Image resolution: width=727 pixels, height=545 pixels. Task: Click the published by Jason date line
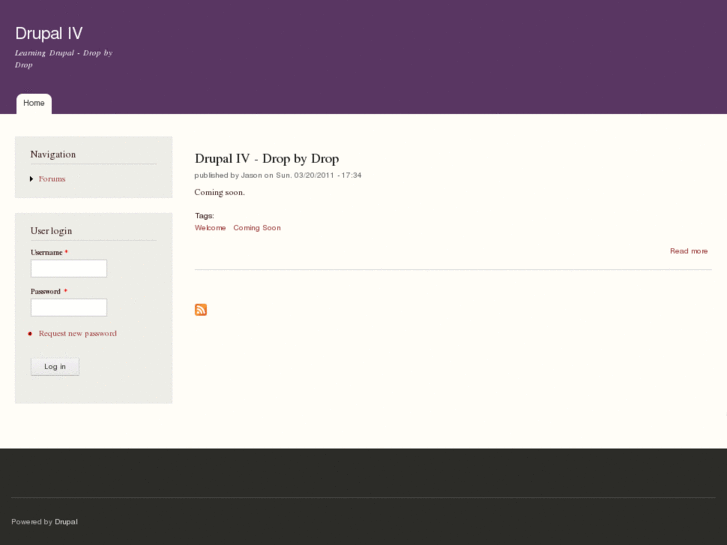278,175
